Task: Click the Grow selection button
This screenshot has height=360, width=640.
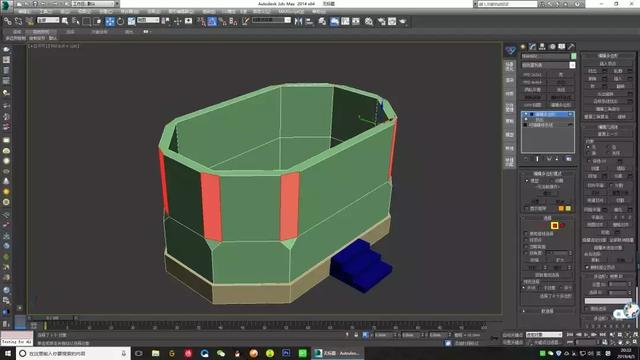Action: pos(560,260)
